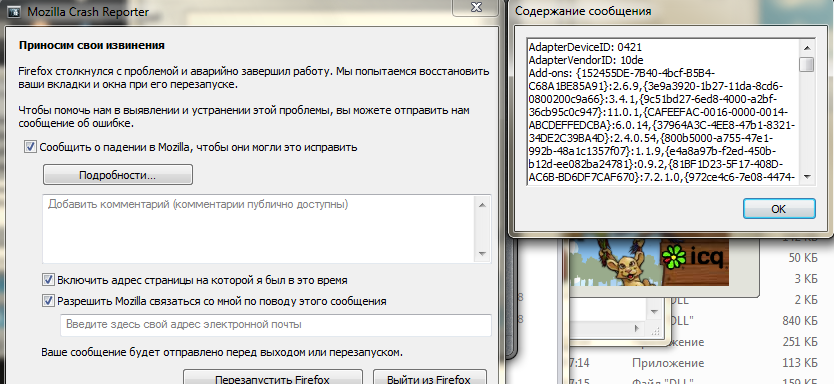Toggle the include page address checkbox
Image resolution: width=834 pixels, height=384 pixels.
[x=48, y=280]
